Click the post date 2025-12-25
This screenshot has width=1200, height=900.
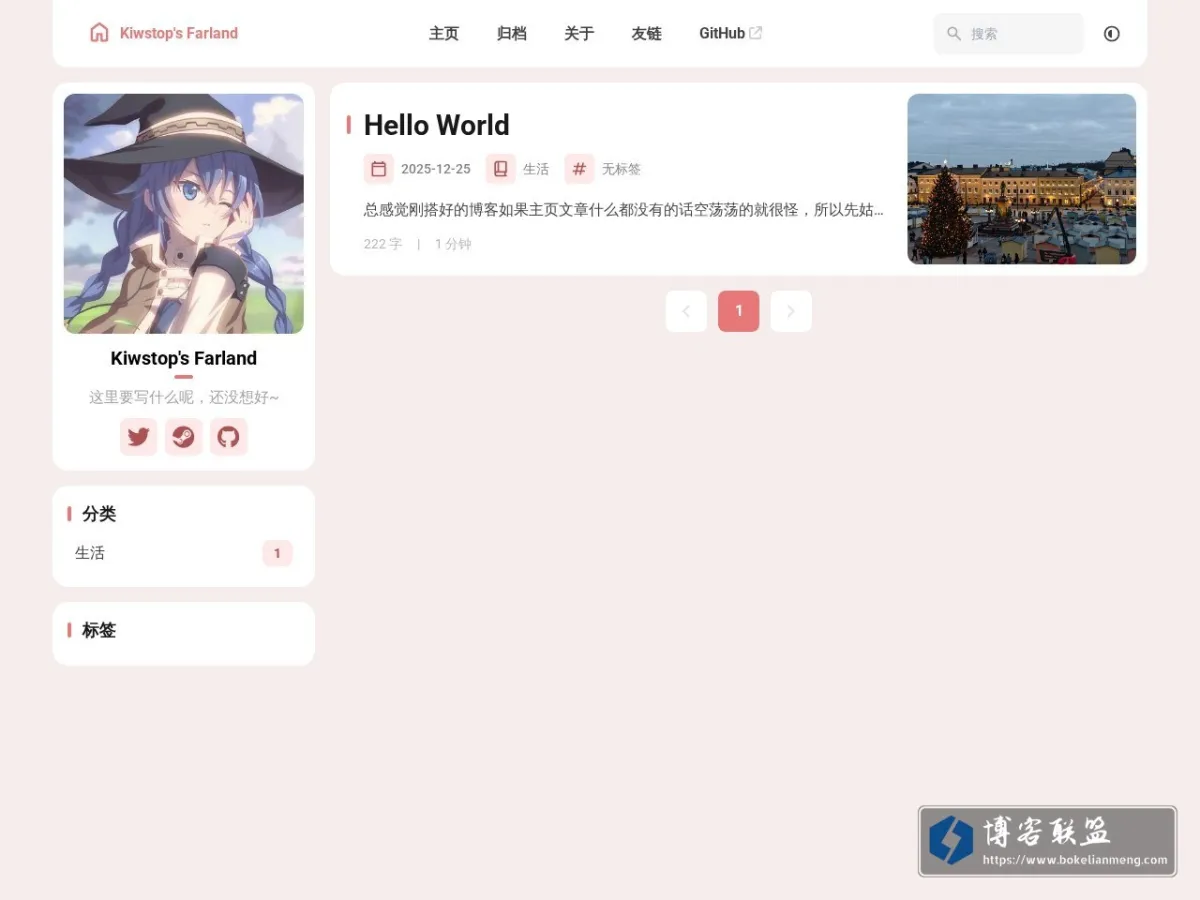tap(436, 169)
